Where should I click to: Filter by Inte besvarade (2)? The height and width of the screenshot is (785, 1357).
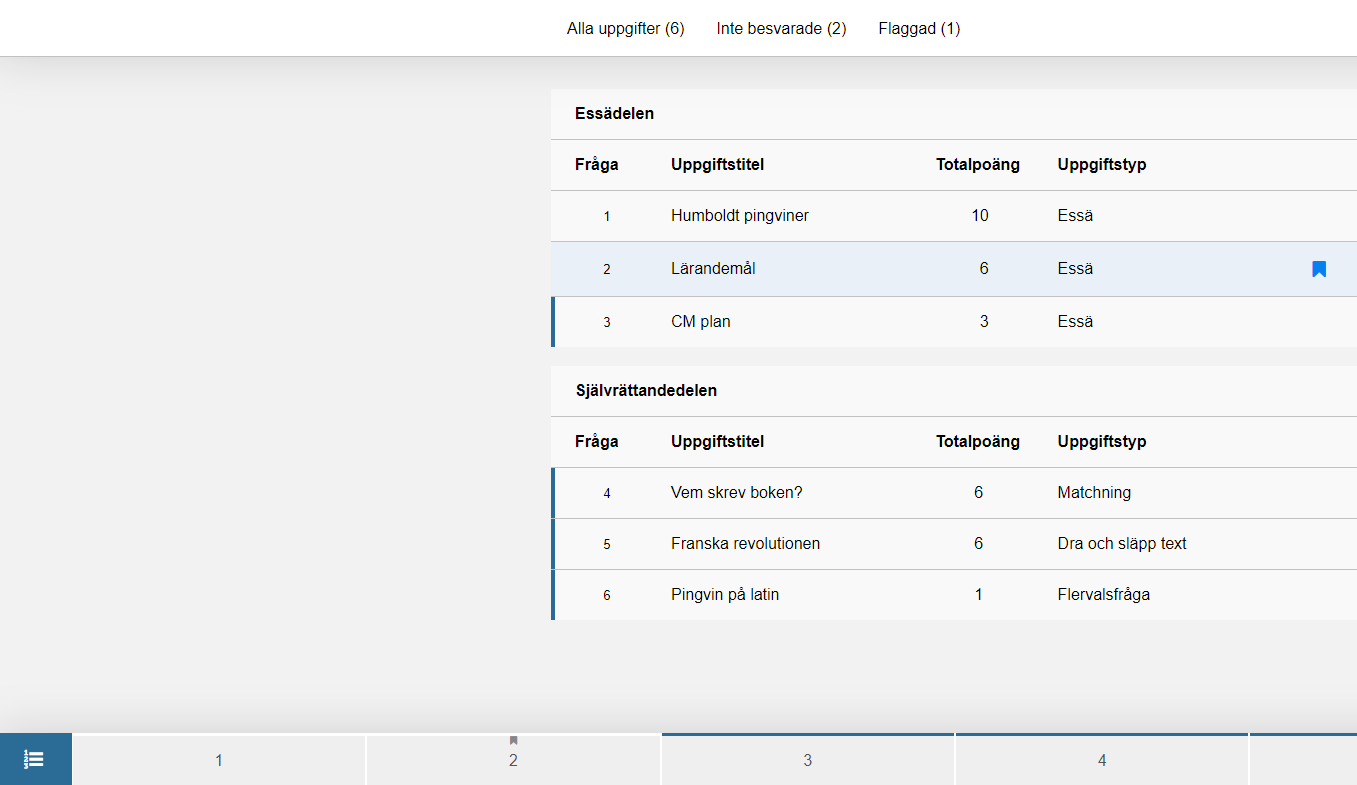tap(782, 29)
